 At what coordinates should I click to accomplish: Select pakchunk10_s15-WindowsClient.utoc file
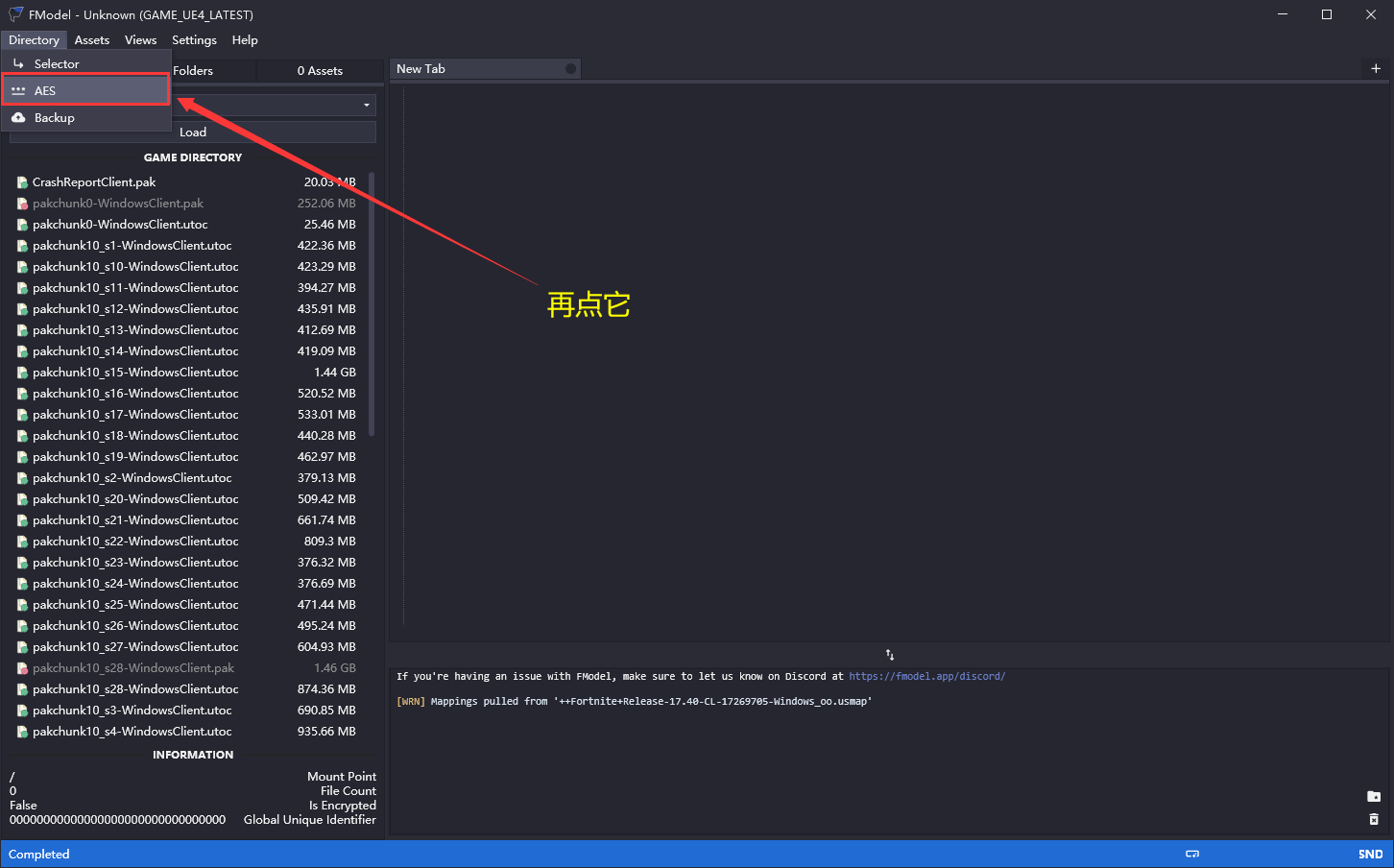(x=187, y=373)
